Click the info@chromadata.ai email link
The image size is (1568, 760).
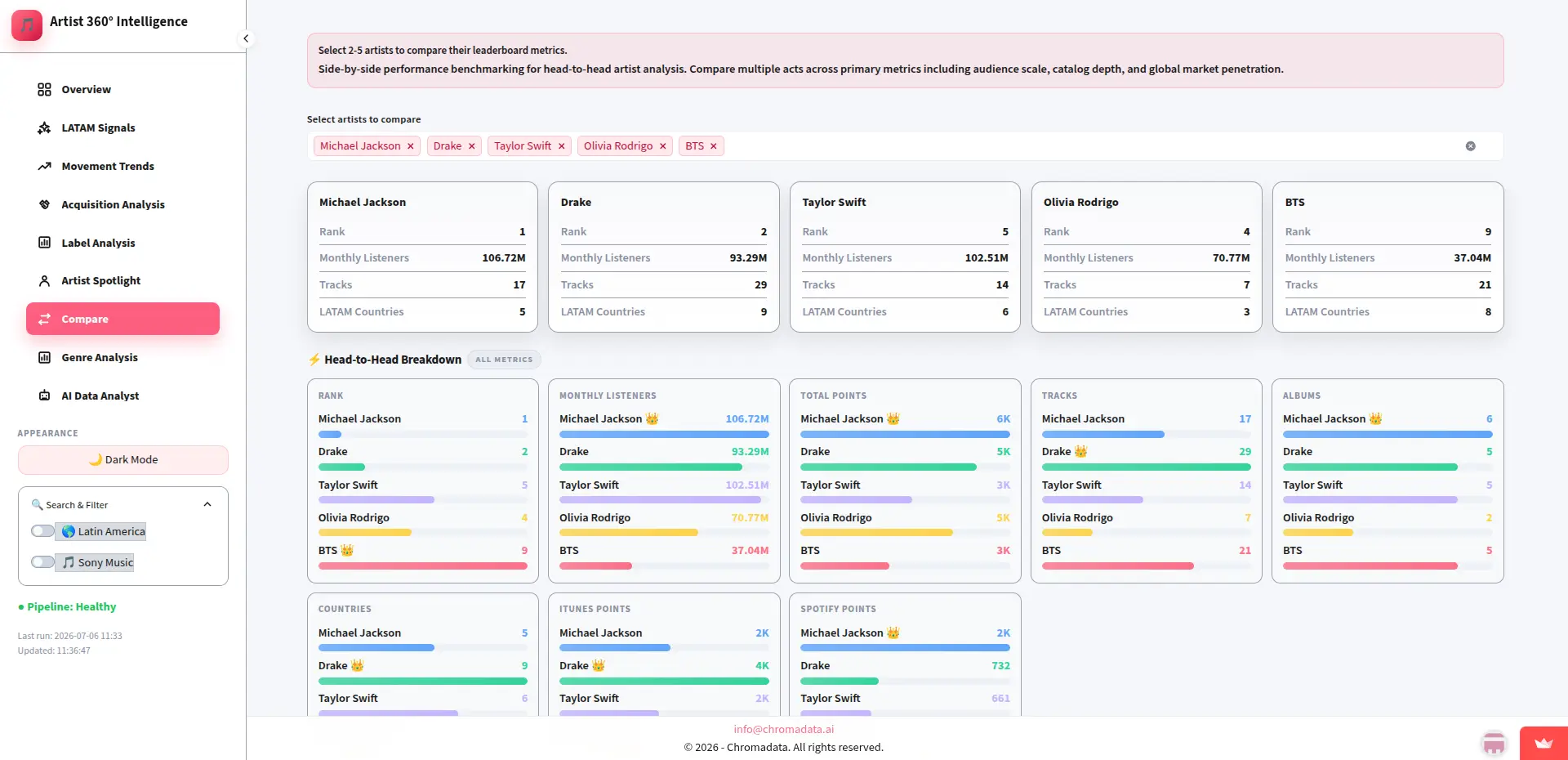pyautogui.click(x=784, y=729)
